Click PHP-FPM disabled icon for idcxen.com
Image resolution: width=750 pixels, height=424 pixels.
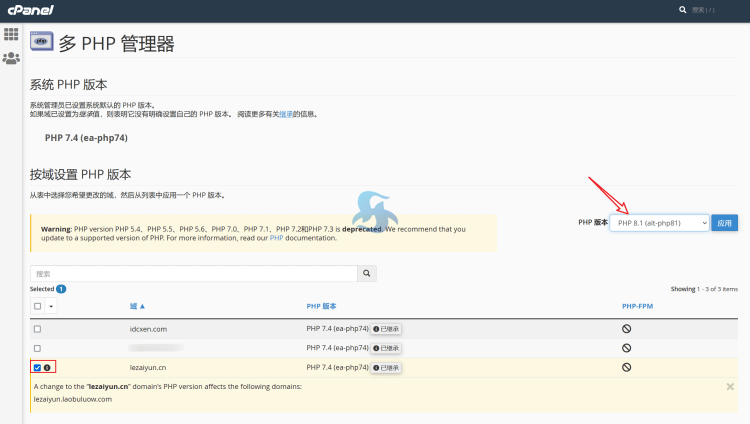click(x=627, y=329)
